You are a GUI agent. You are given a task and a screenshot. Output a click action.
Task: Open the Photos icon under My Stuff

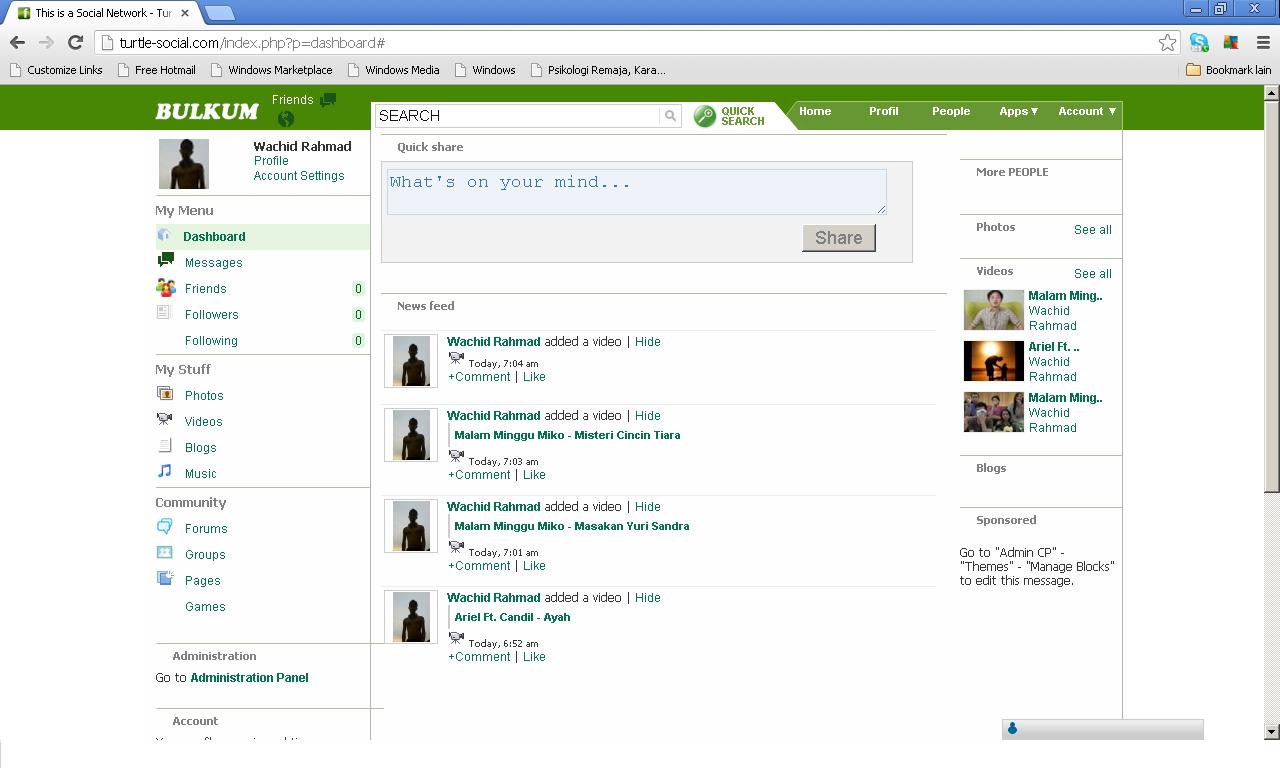click(166, 394)
